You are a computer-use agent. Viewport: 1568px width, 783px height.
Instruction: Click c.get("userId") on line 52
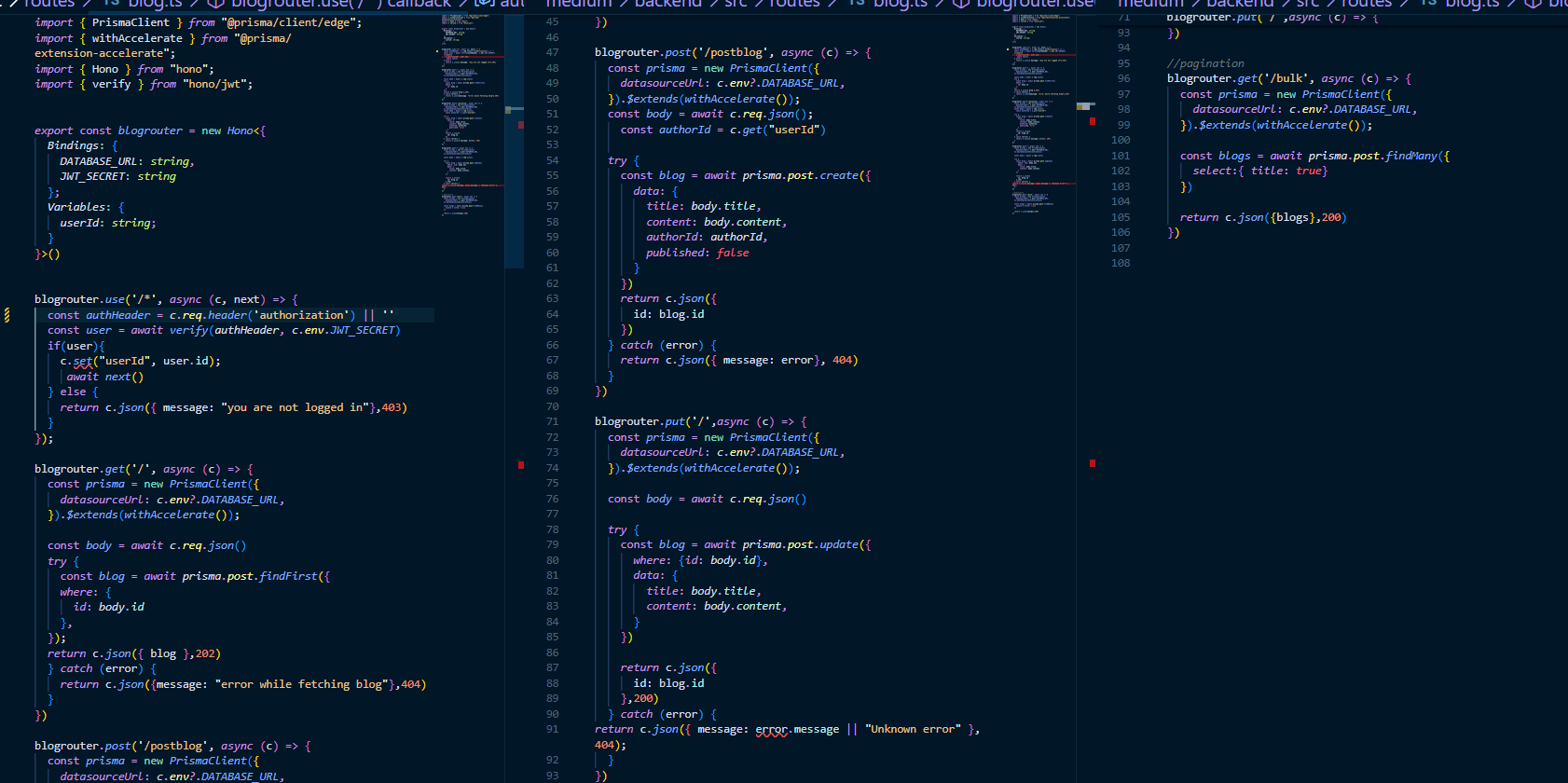point(777,130)
